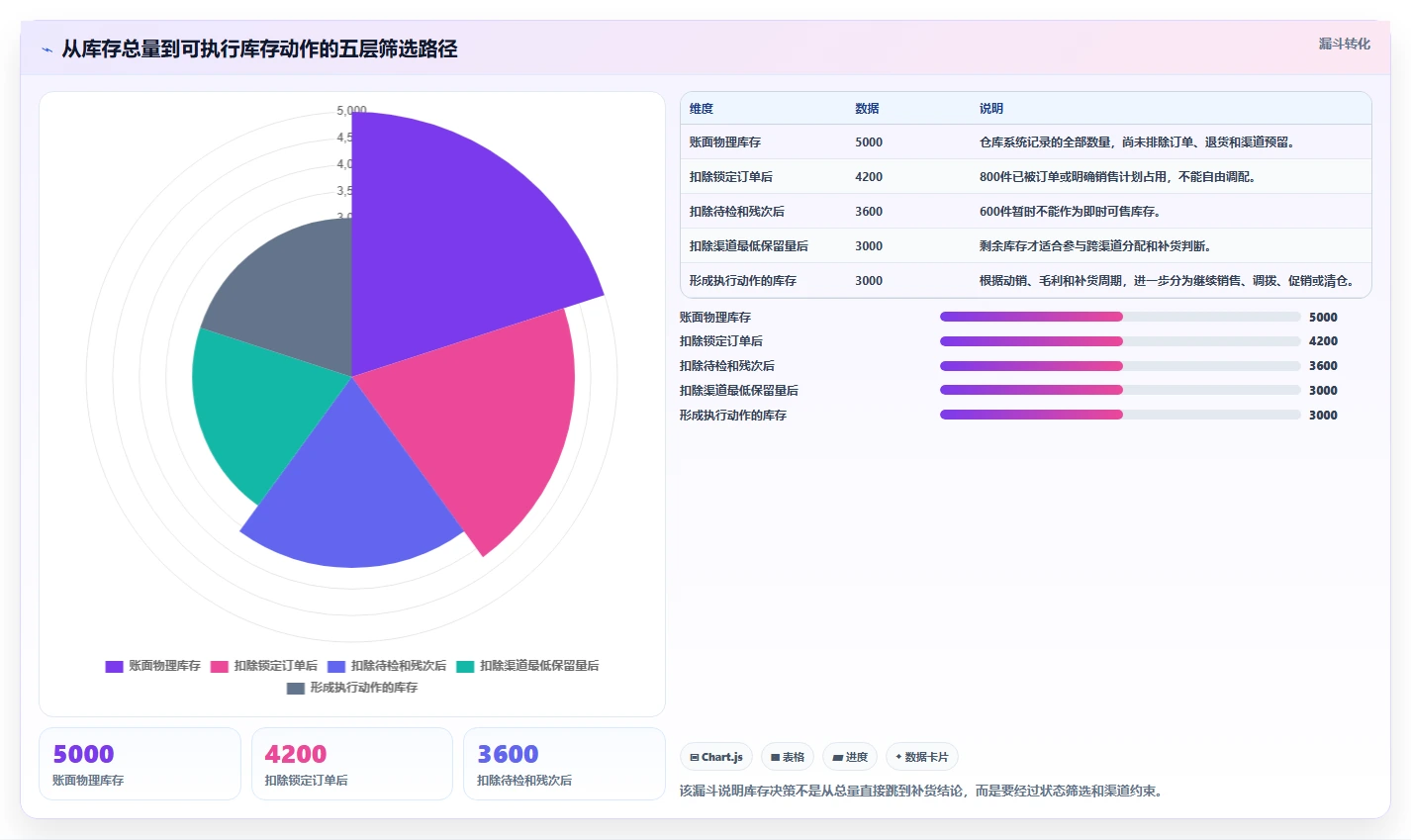Viewport: 1411px width, 840px height.
Task: Click the 表格 tag chip
Action: (x=788, y=757)
